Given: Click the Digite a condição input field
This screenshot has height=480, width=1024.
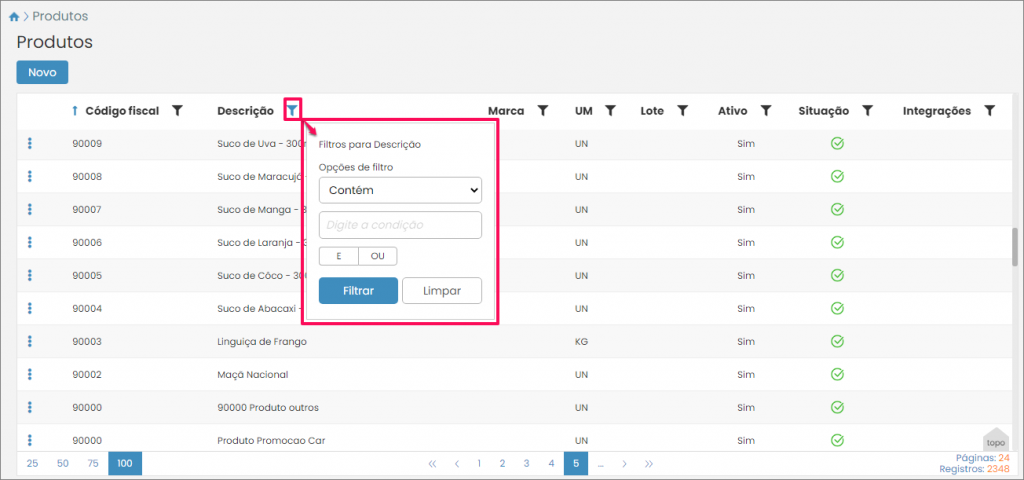Looking at the screenshot, I should pyautogui.click(x=400, y=225).
